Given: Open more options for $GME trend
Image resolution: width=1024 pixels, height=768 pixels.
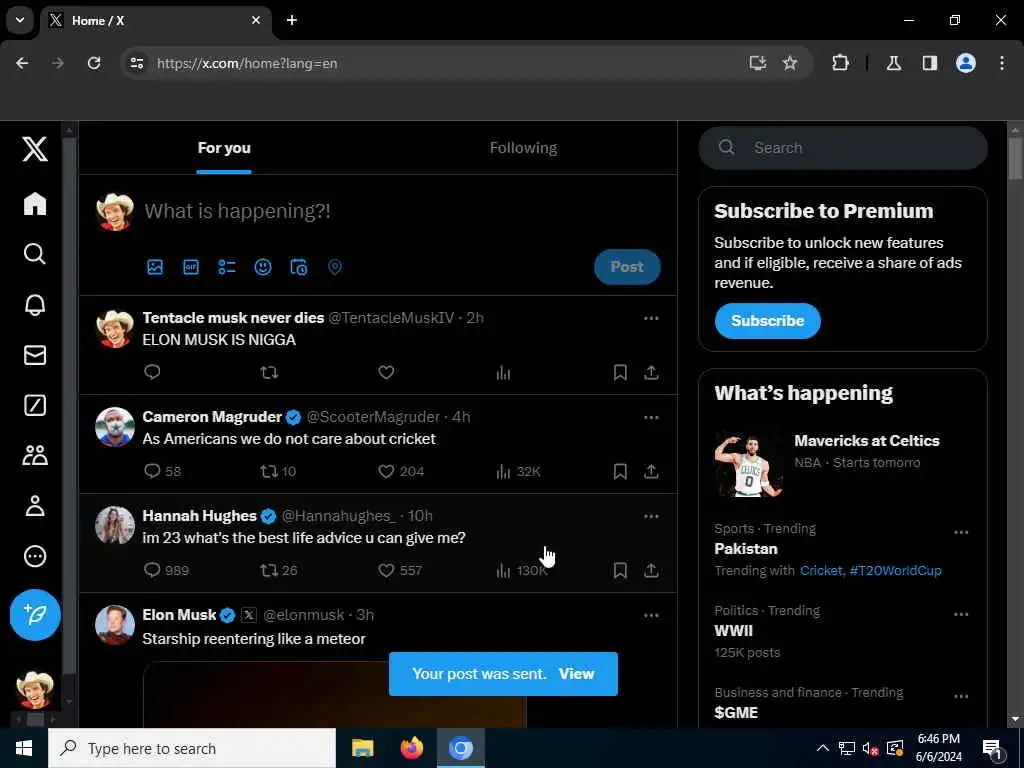Looking at the screenshot, I should [961, 697].
